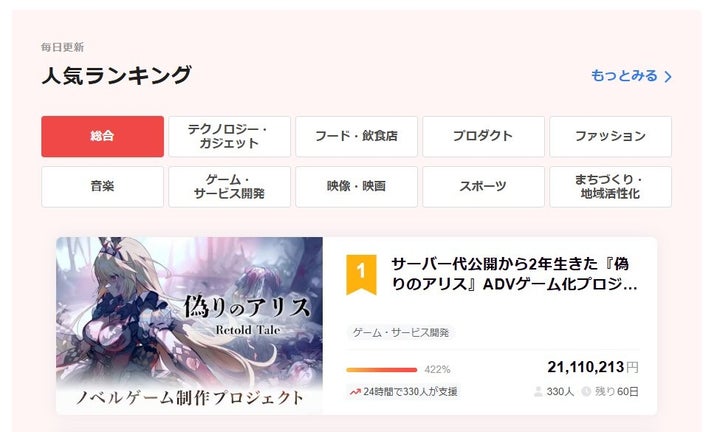Click the supporters person icon beside 330人
Image resolution: width=720 pixels, height=432 pixels.
[538, 392]
